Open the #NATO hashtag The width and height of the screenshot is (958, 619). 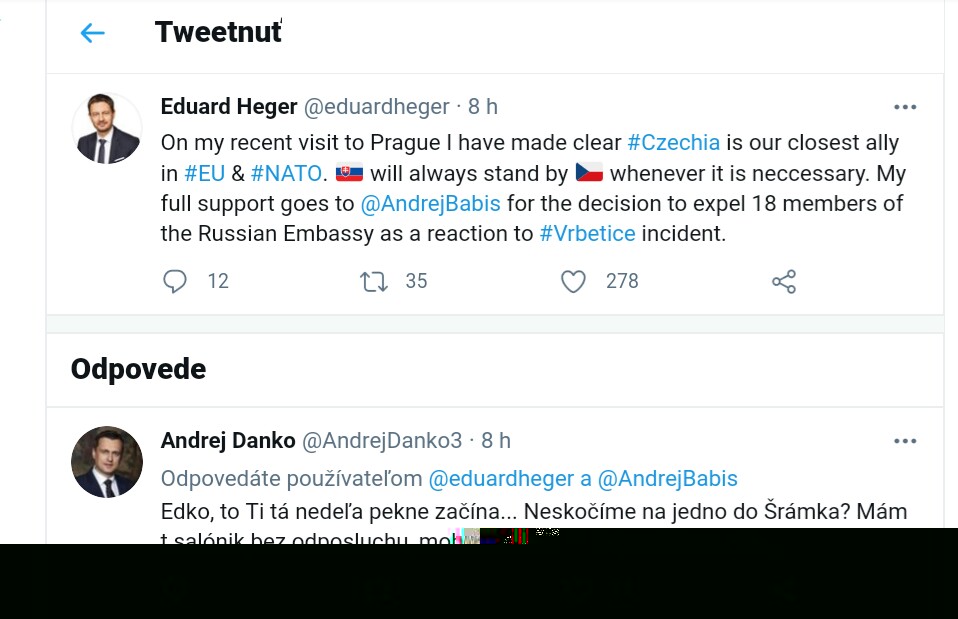(x=286, y=174)
